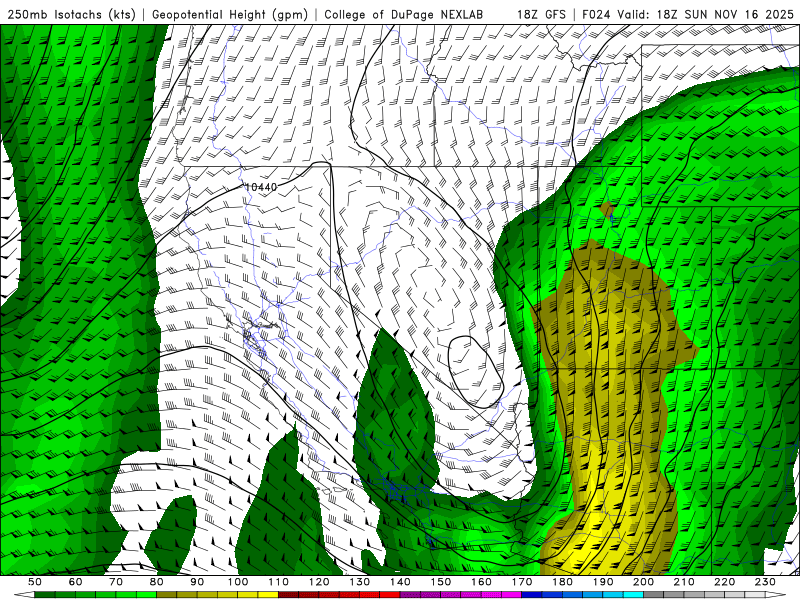Click the 210 value on the legend scale

(684, 582)
